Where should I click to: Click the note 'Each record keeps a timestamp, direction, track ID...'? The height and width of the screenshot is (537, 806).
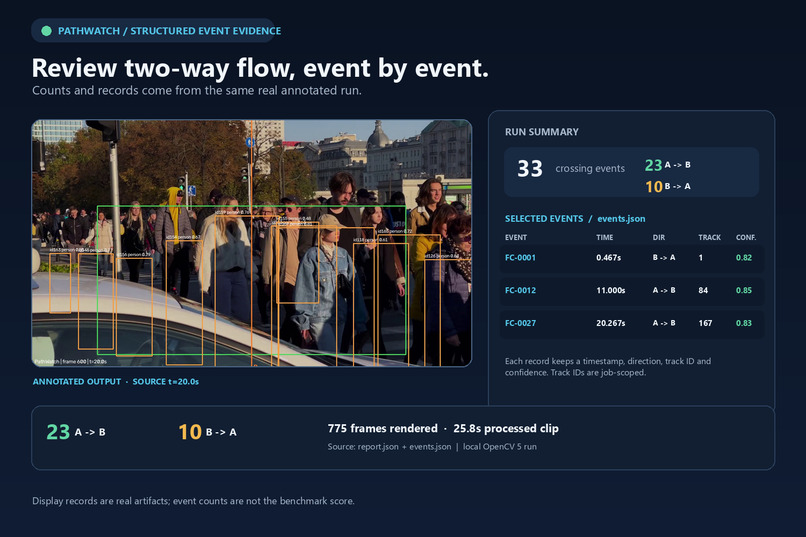coord(608,367)
